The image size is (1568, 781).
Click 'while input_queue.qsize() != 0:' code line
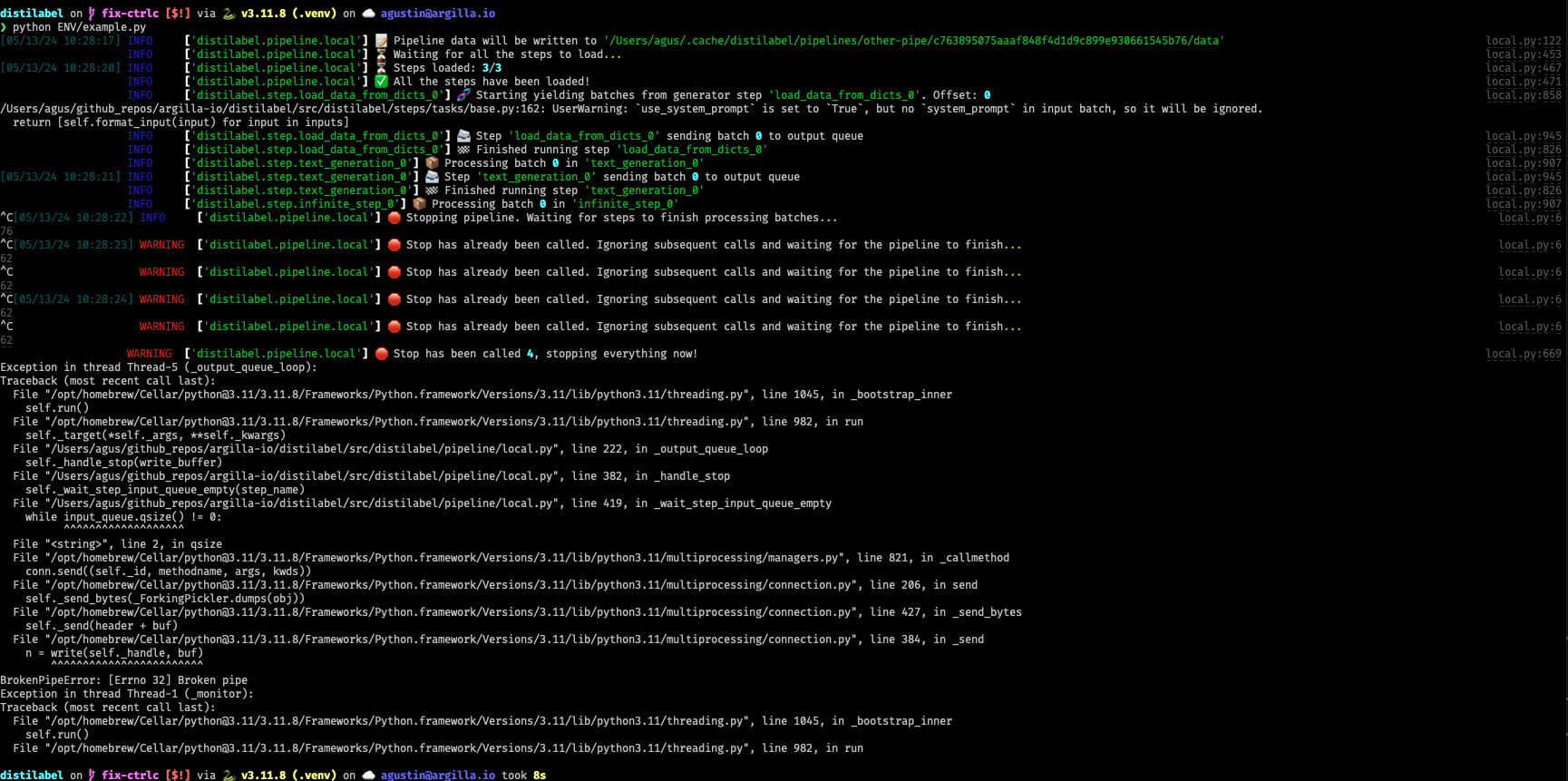[x=123, y=517]
